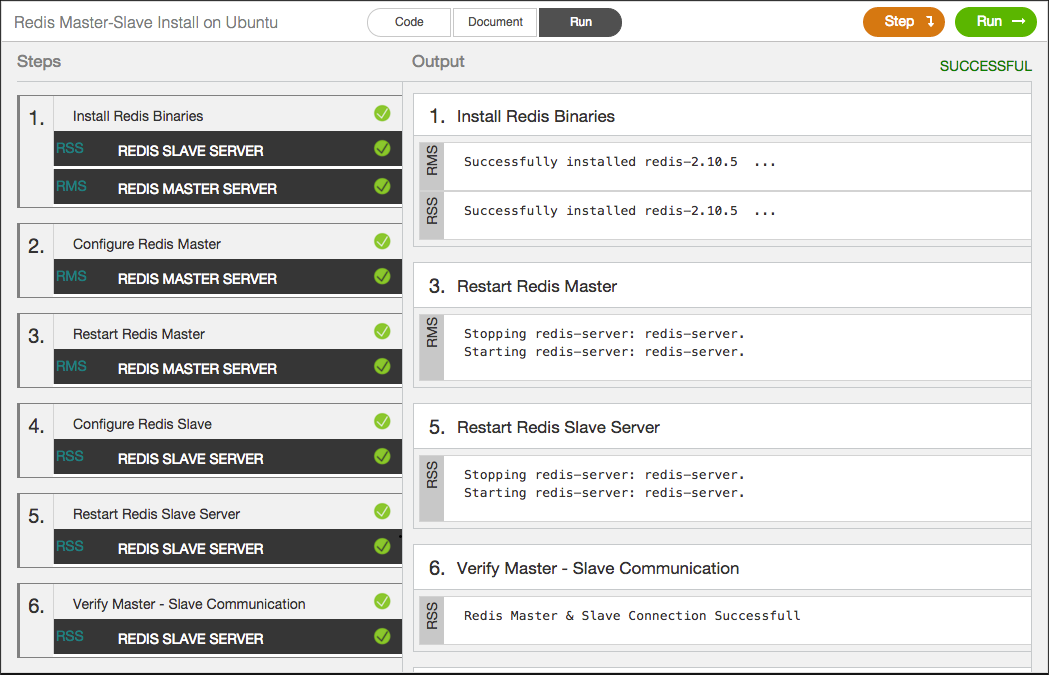
Task: Click green check icon beside Install Redis Binaries step
Action: point(382,114)
